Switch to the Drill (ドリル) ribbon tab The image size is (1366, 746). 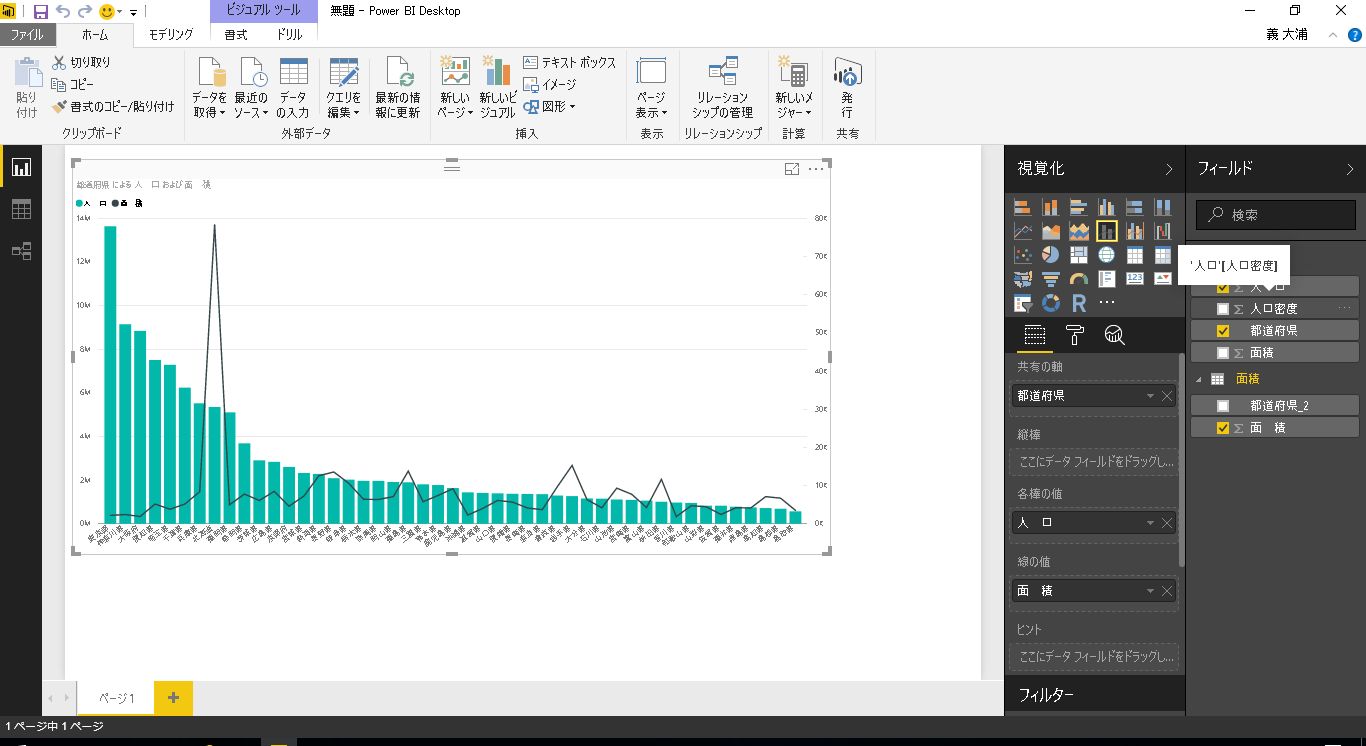pos(289,35)
